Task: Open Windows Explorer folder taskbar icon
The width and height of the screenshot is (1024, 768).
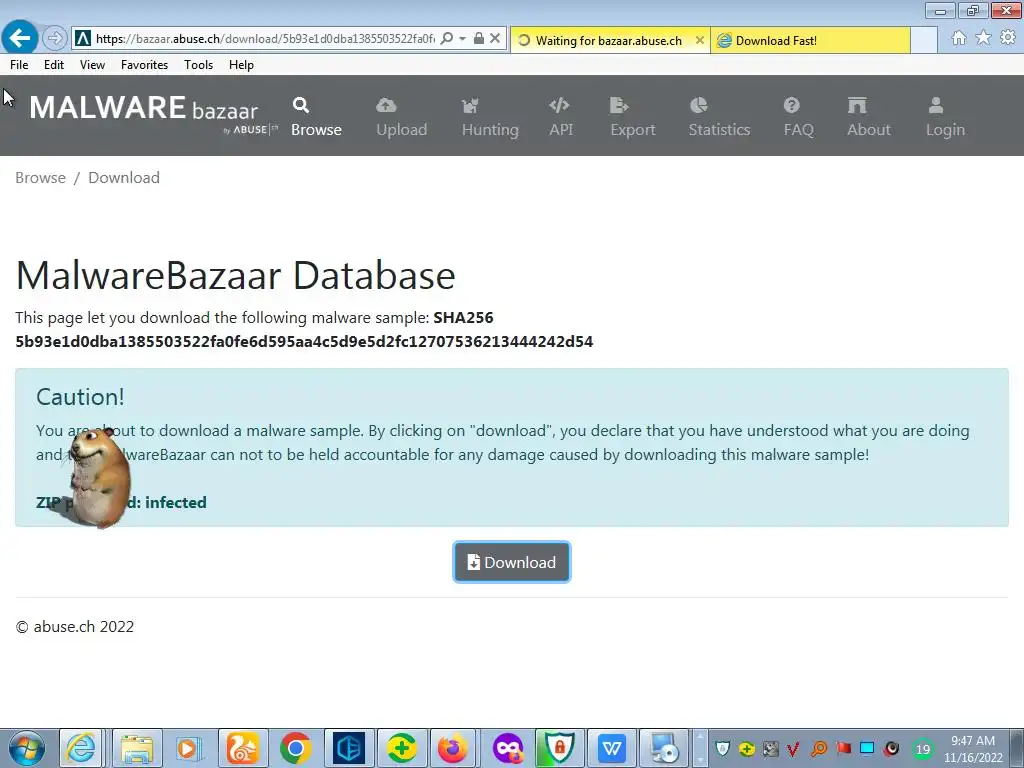Action: click(x=136, y=748)
